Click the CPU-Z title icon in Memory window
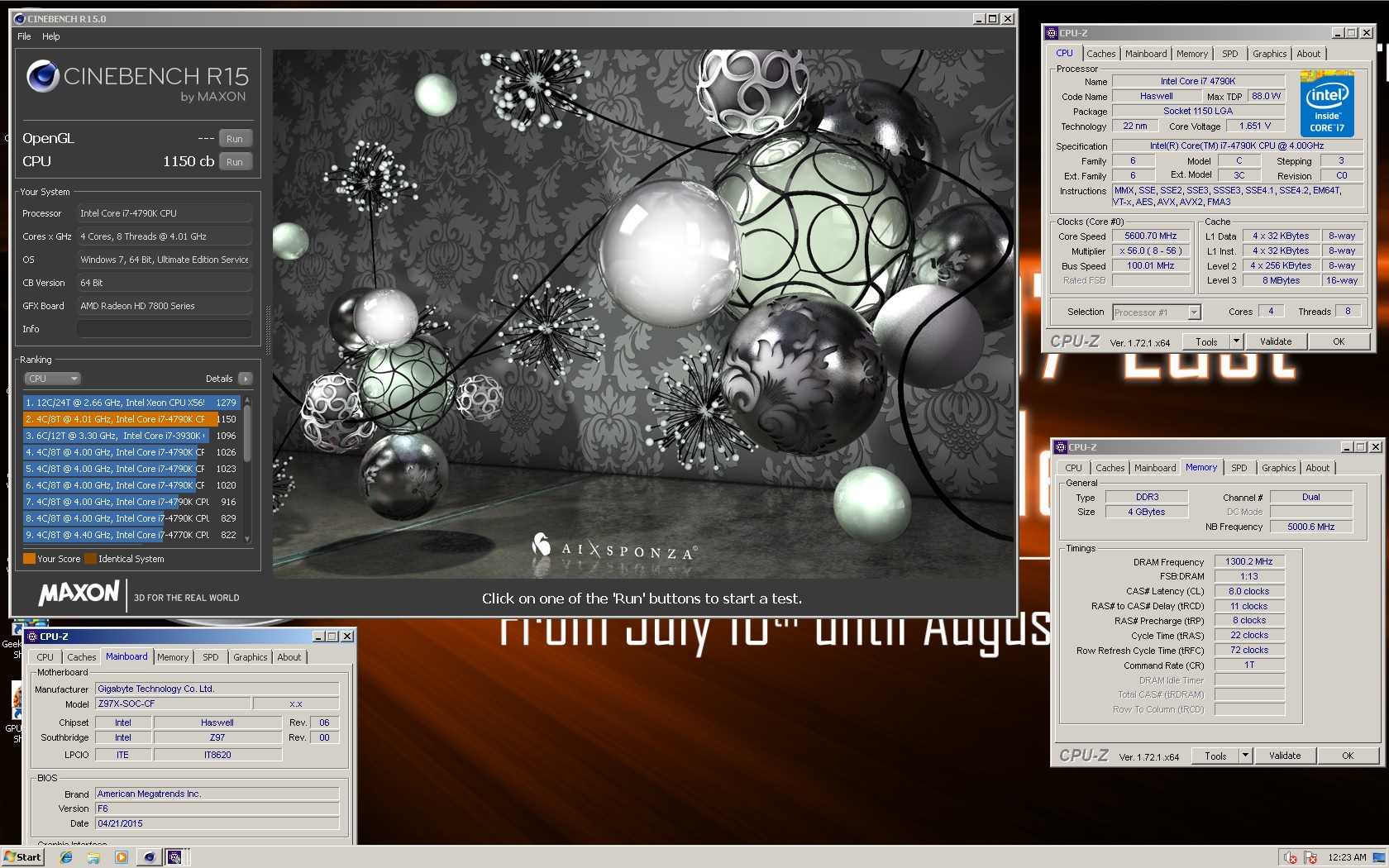The image size is (1389, 868). click(x=1061, y=447)
